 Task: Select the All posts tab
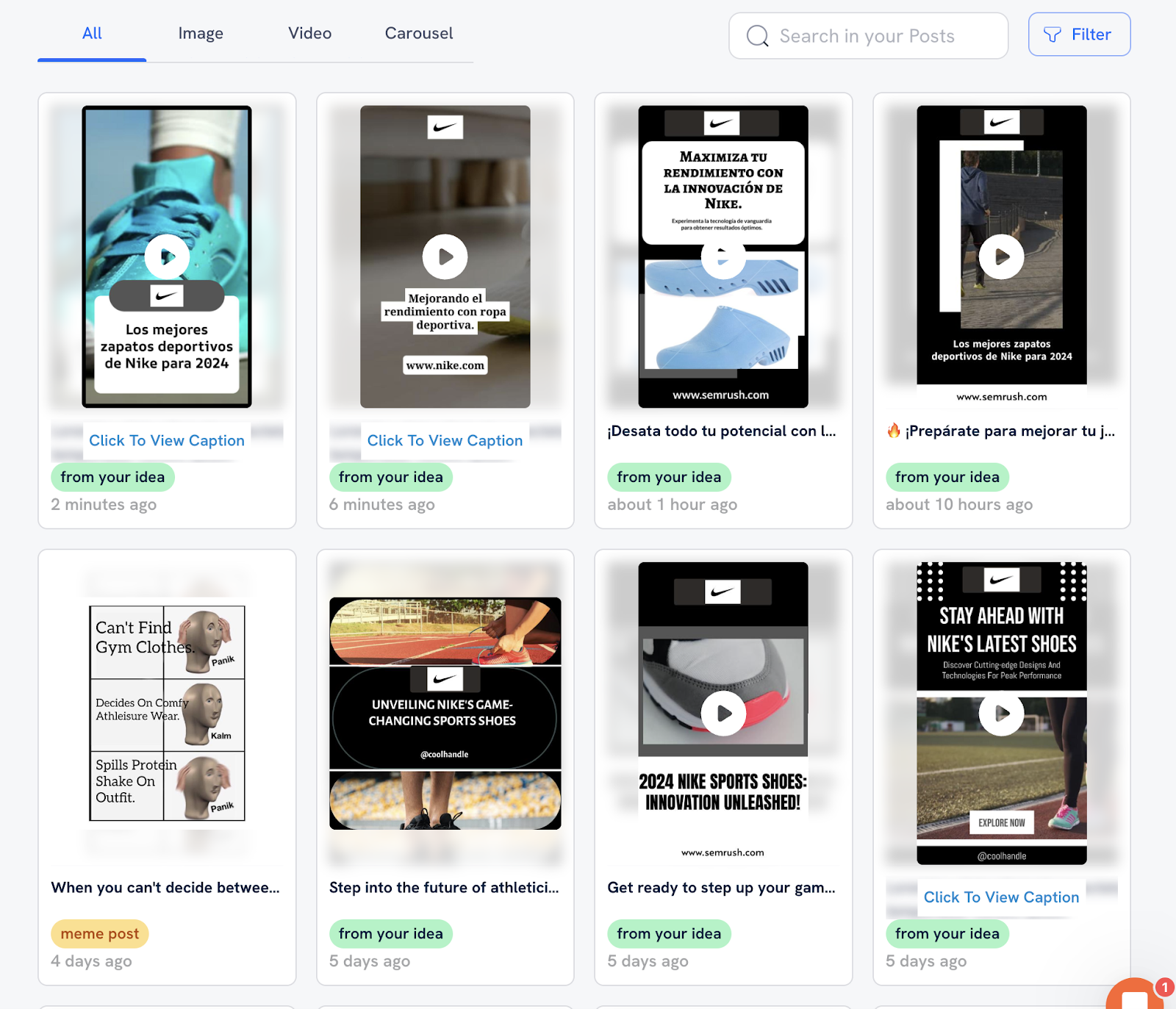click(x=92, y=34)
